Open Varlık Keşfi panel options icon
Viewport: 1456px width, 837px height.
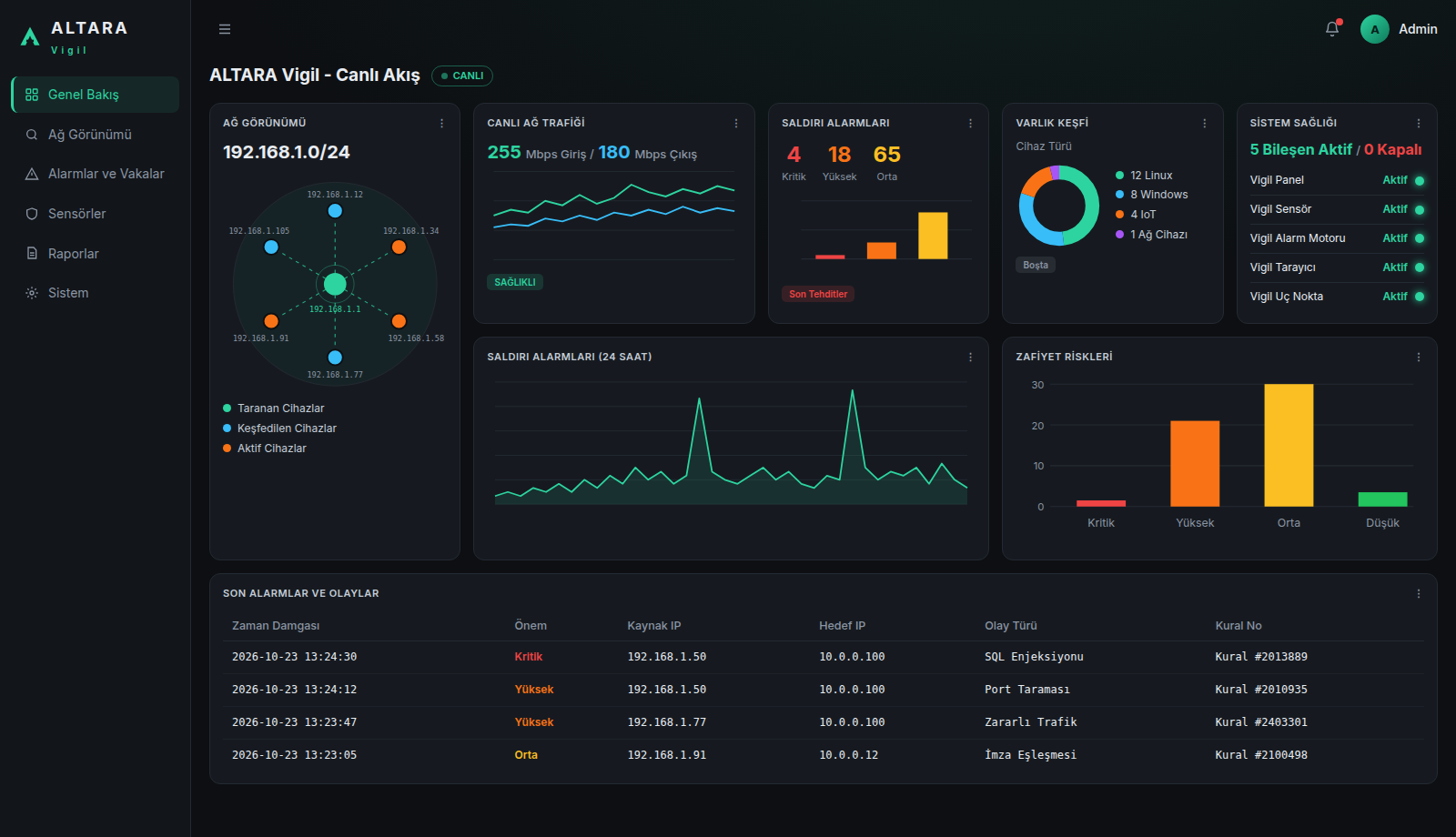coord(1204,124)
